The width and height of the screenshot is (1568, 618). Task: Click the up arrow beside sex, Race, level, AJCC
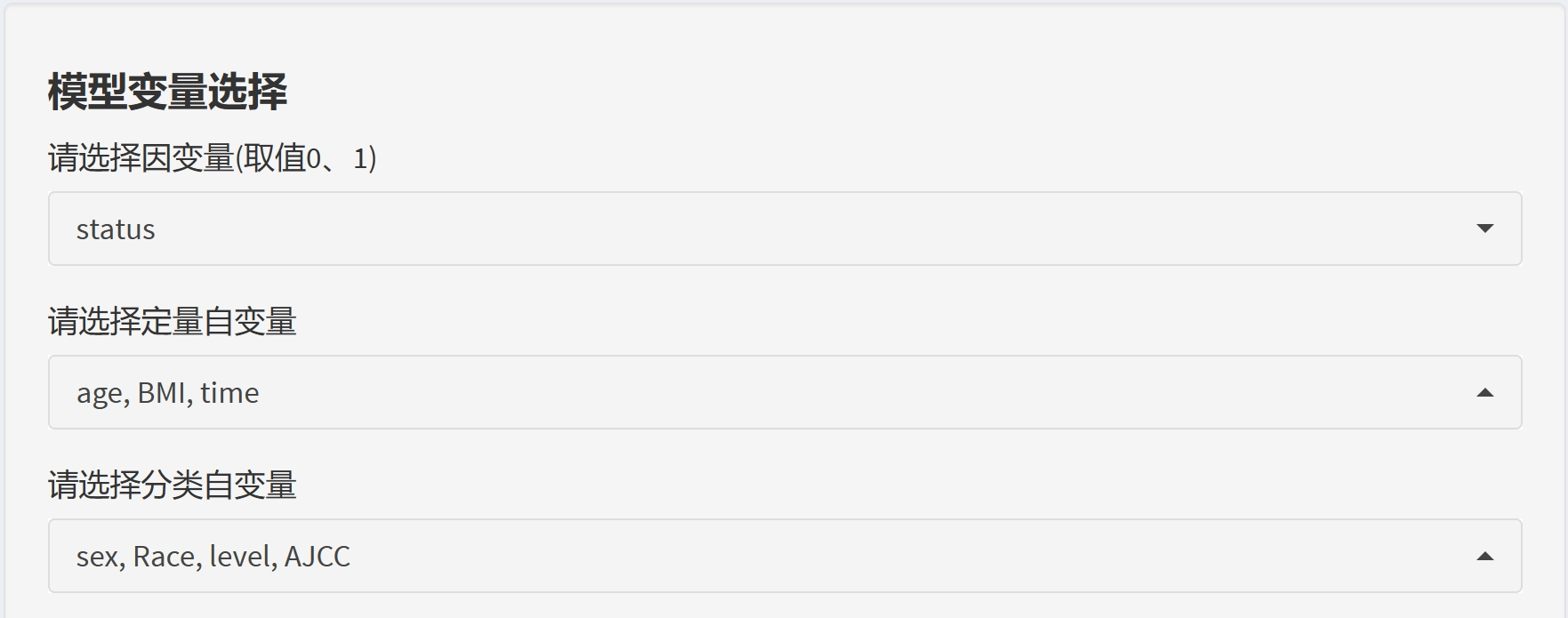[x=1484, y=556]
